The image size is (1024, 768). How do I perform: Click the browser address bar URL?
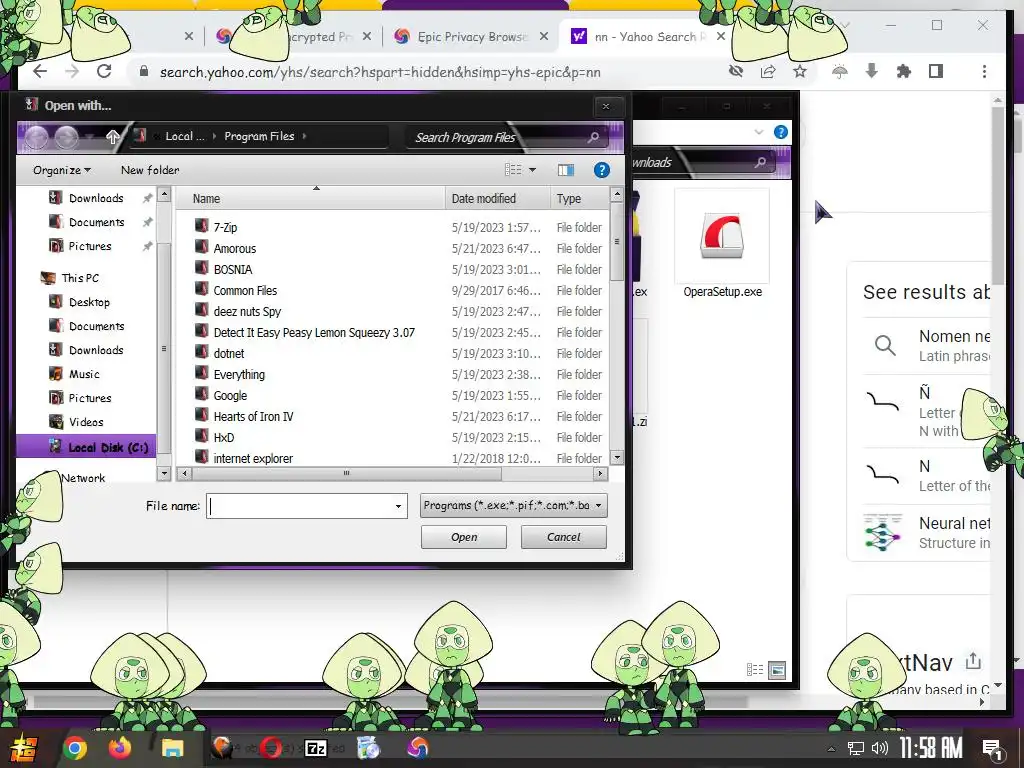pos(380,72)
